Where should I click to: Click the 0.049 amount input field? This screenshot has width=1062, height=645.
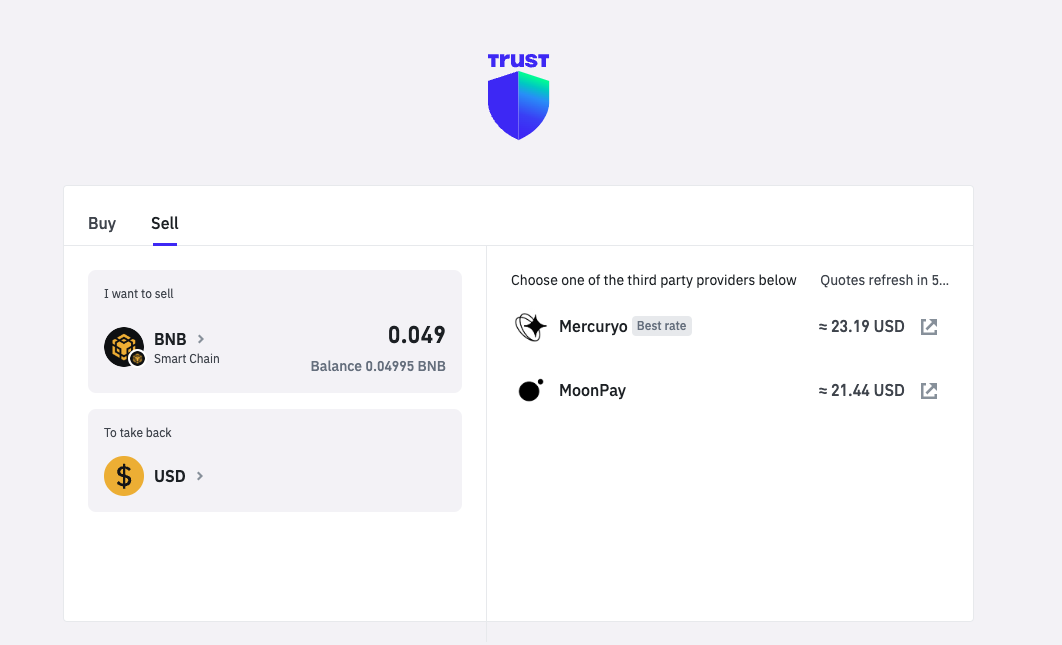(x=418, y=335)
